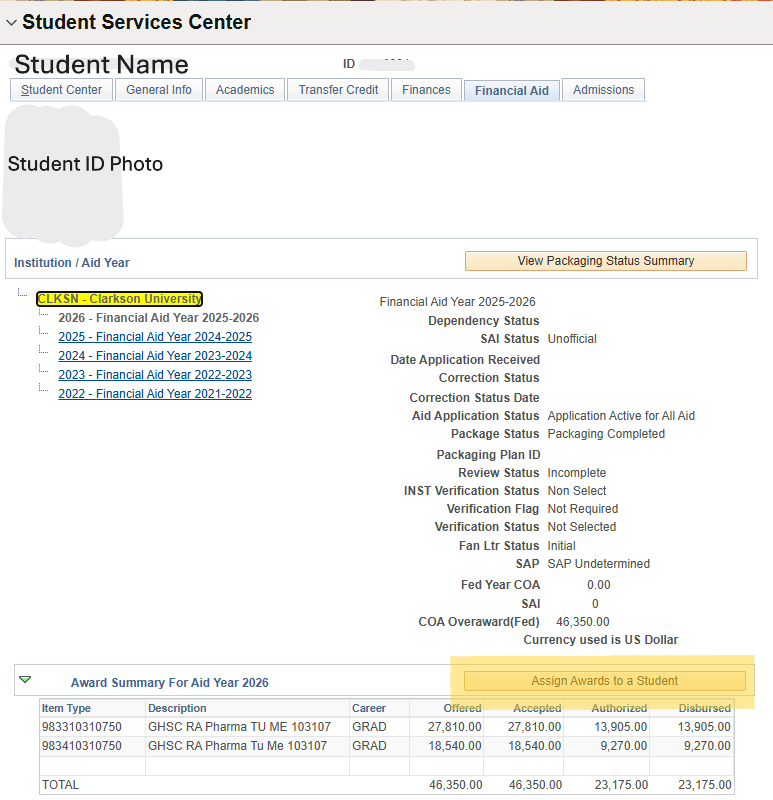773x800 pixels.
Task: Select 2026 - Financial Aid Year 2025-2026
Action: click(x=158, y=318)
